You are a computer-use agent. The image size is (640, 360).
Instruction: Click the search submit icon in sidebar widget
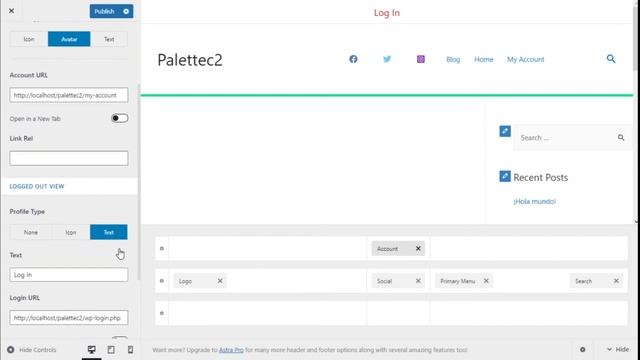pyautogui.click(x=621, y=138)
